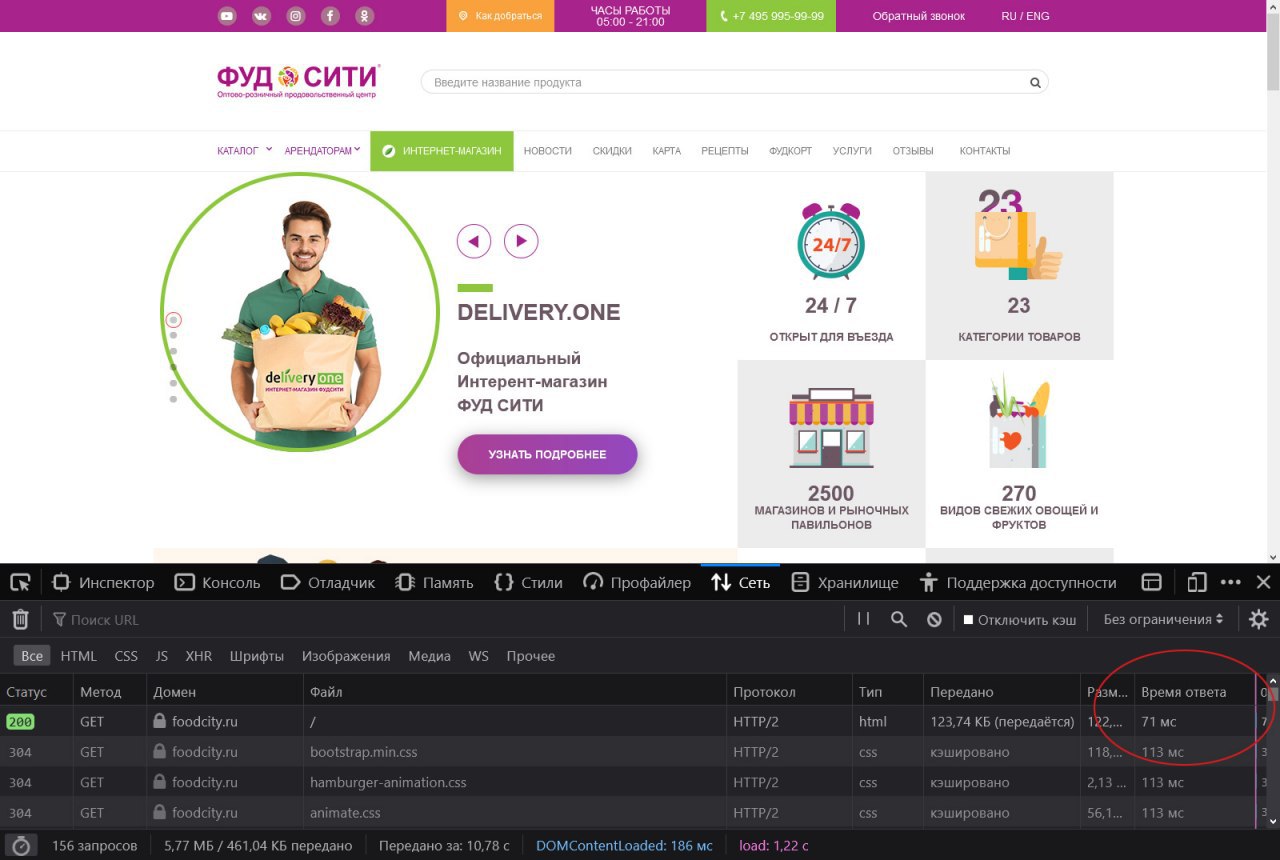Image resolution: width=1280 pixels, height=860 pixels.
Task: Click the grocery bag fruits icon
Action: click(1018, 421)
